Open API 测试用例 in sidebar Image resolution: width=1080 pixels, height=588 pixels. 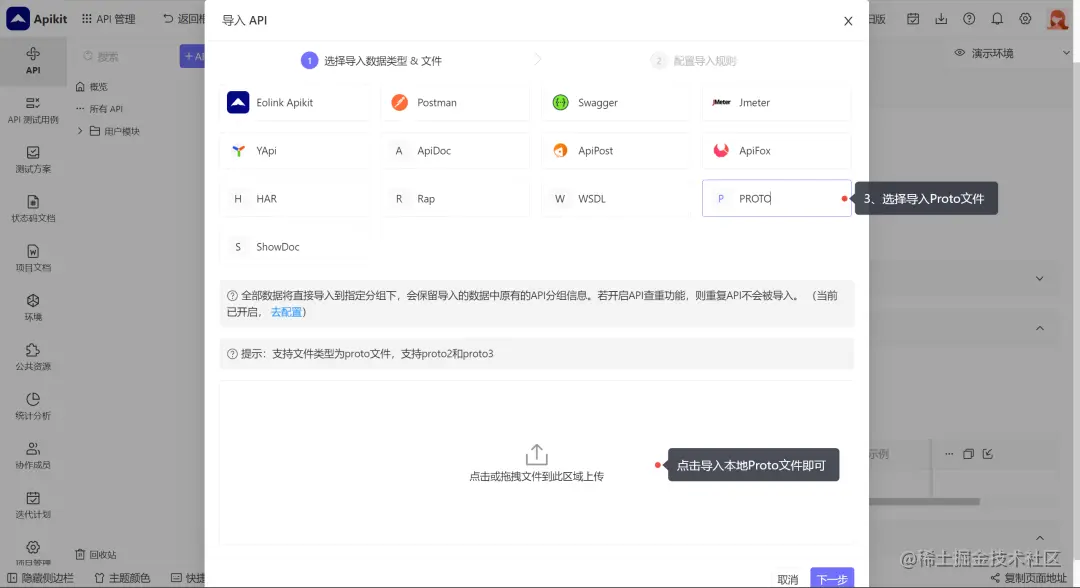coord(33,110)
